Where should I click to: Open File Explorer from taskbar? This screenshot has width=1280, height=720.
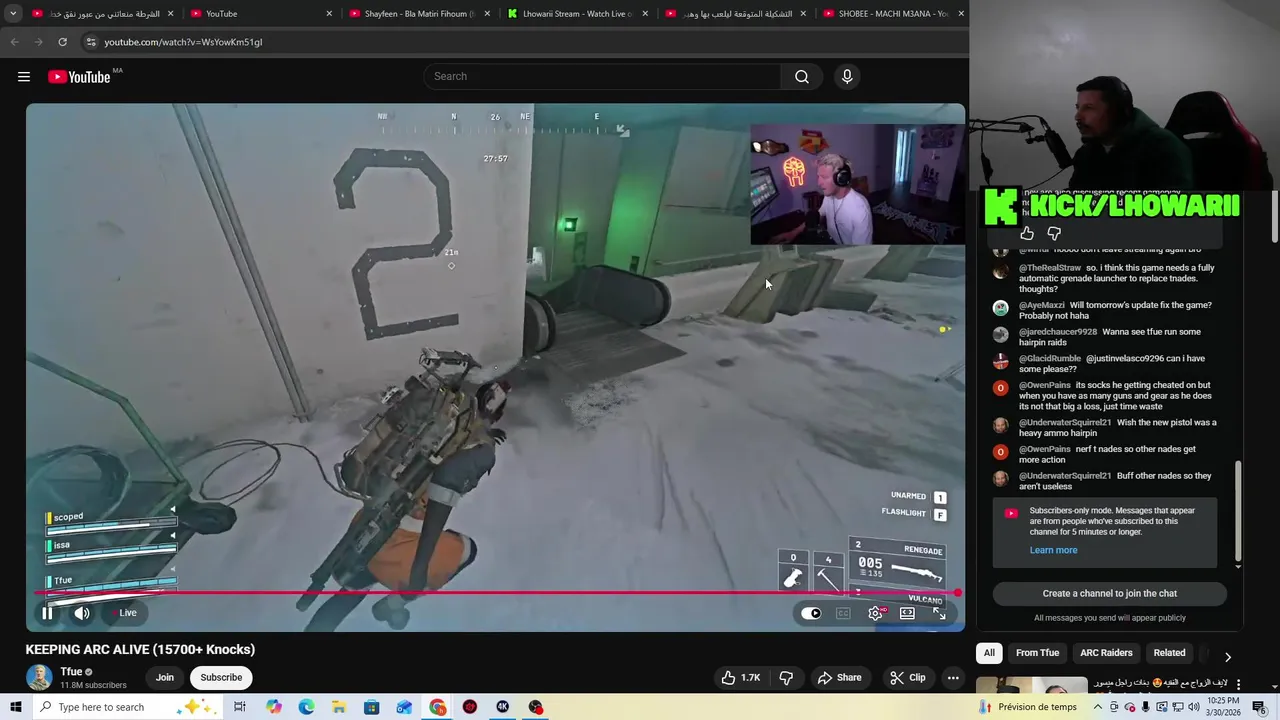[x=339, y=707]
